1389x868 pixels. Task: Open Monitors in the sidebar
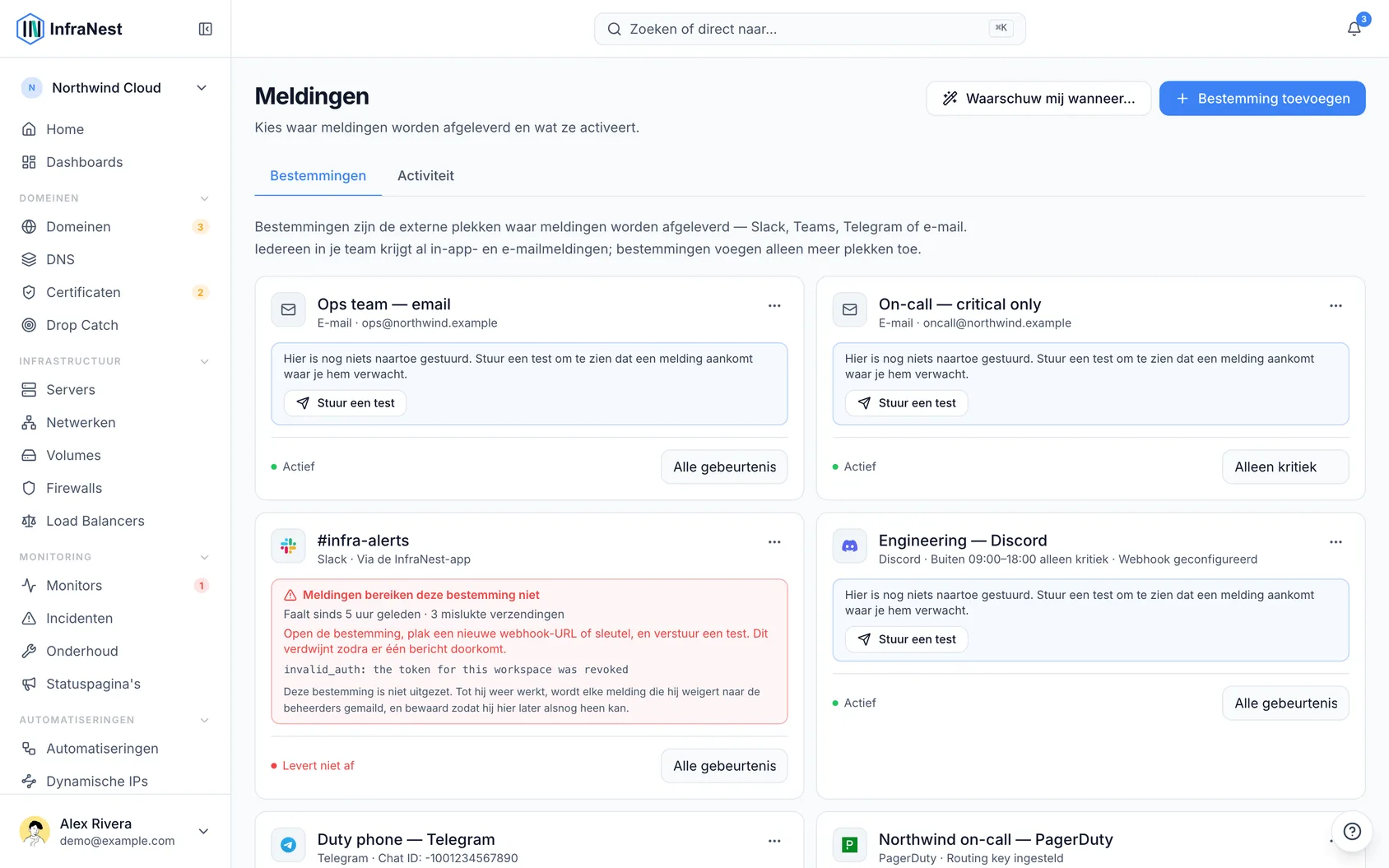point(115,586)
